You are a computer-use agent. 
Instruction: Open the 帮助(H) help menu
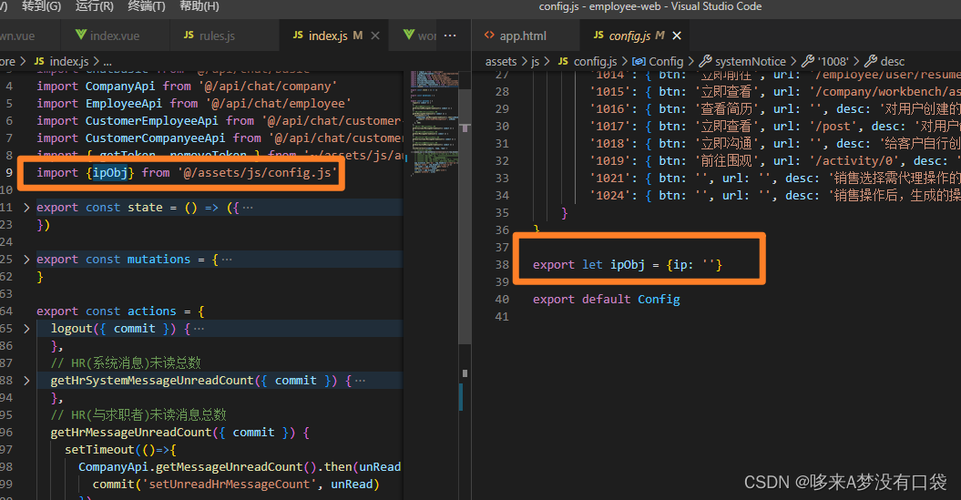[x=199, y=6]
